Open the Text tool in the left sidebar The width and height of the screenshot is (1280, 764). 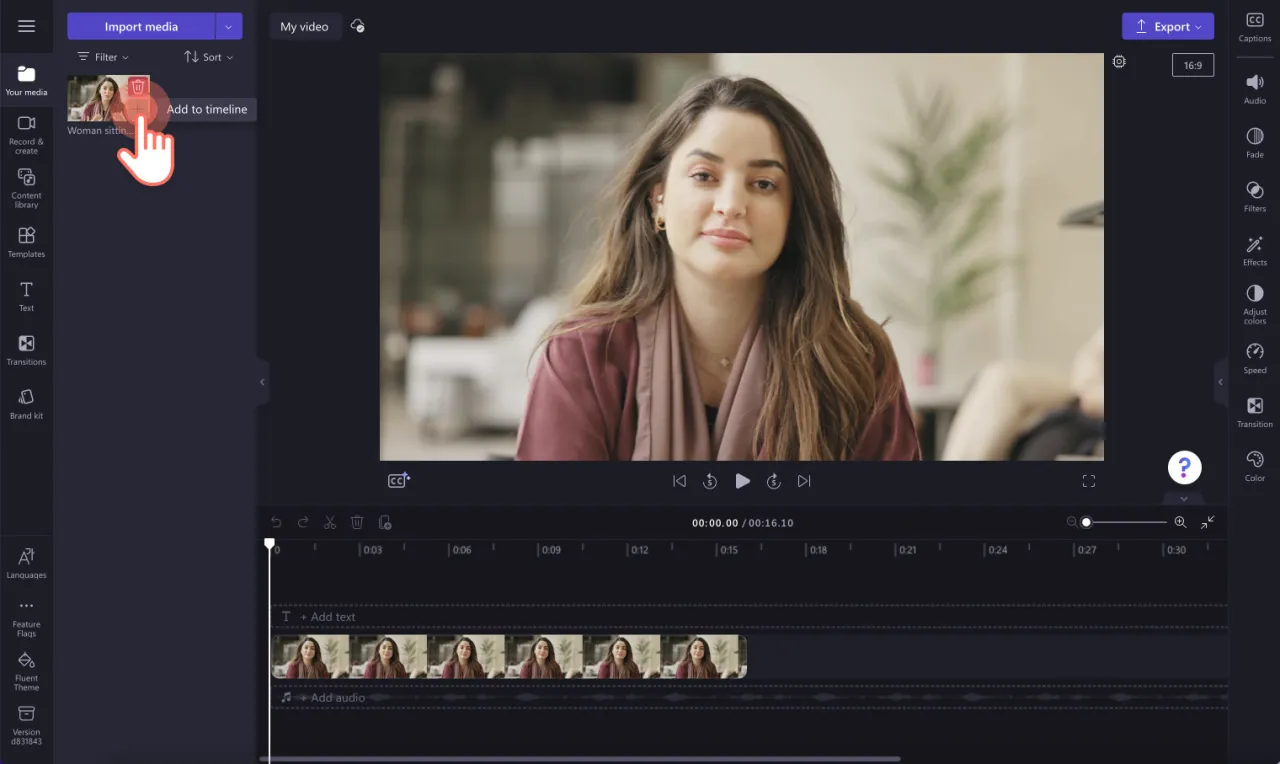(x=26, y=293)
